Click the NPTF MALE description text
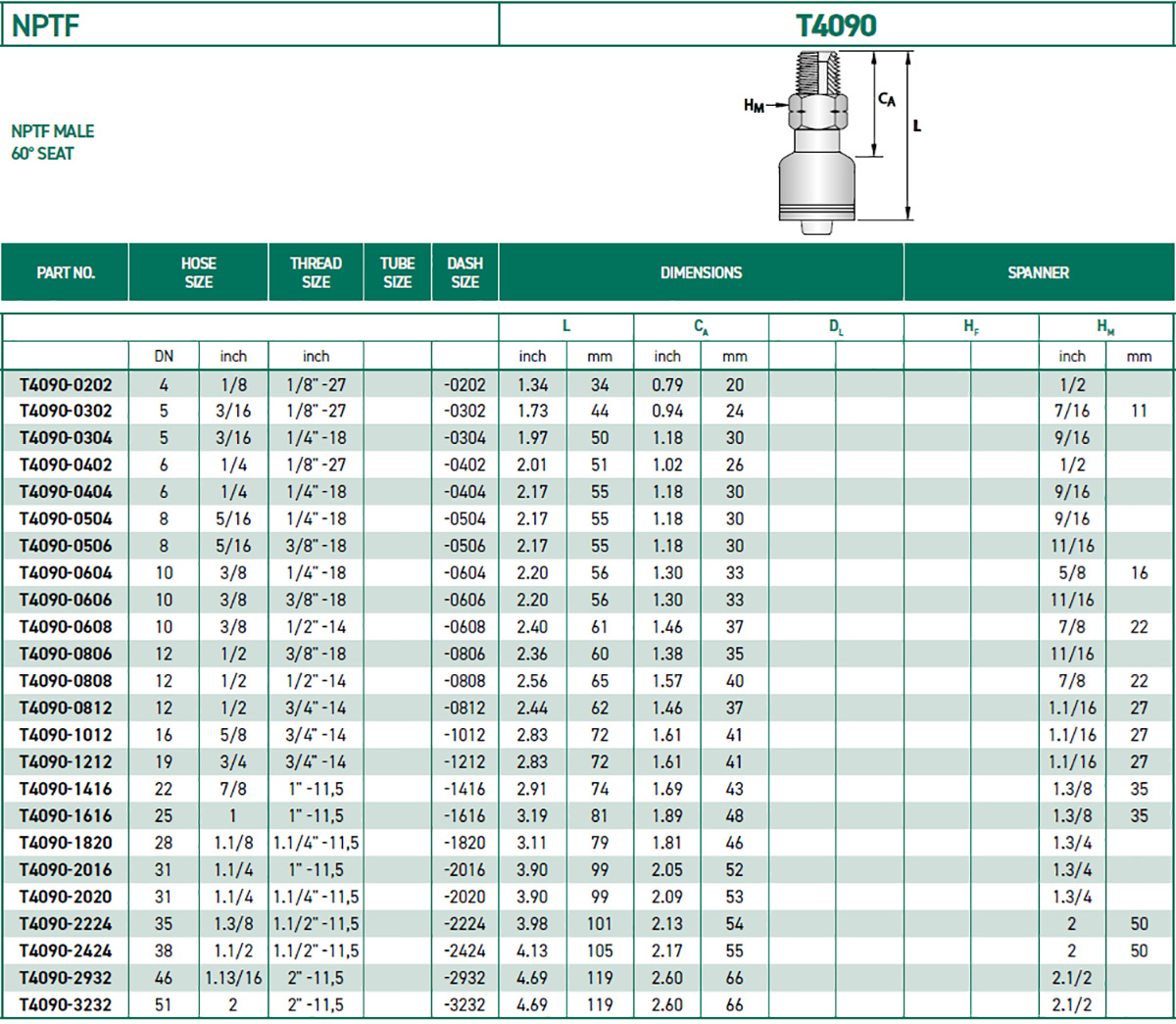The image size is (1176, 1024). click(53, 131)
